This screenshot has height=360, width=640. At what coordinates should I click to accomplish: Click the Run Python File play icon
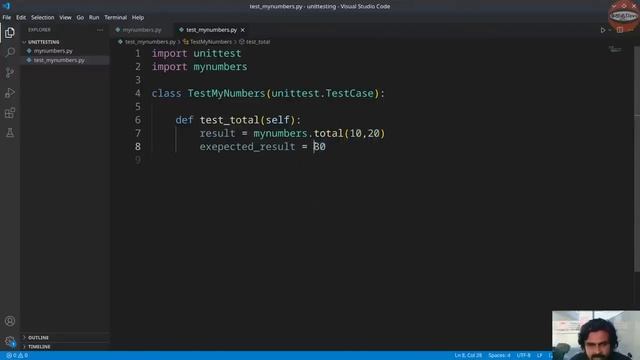click(x=602, y=30)
